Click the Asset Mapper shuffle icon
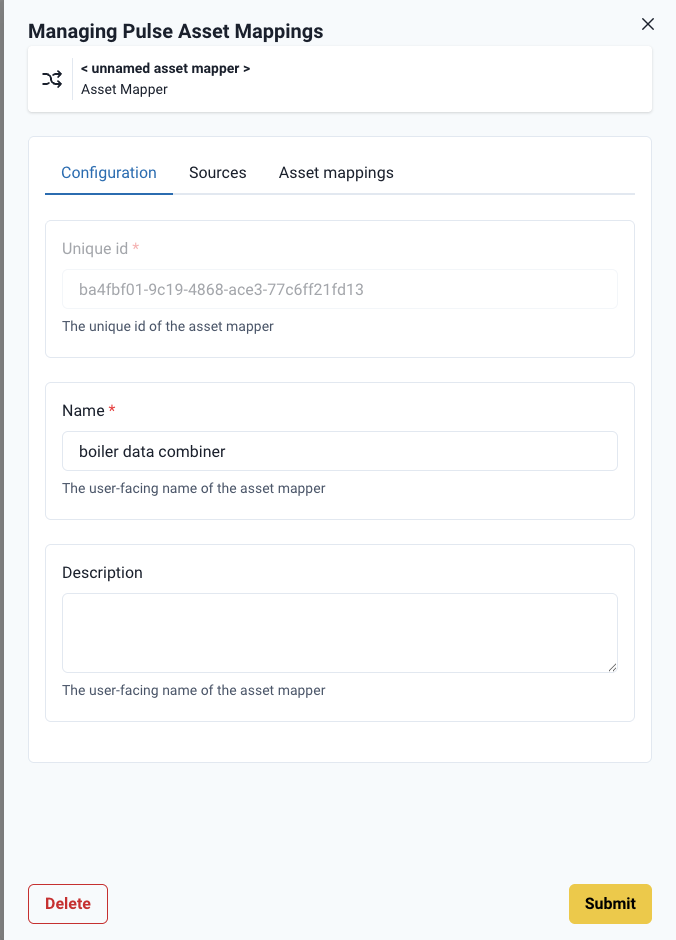This screenshot has height=940, width=676. [x=52, y=79]
